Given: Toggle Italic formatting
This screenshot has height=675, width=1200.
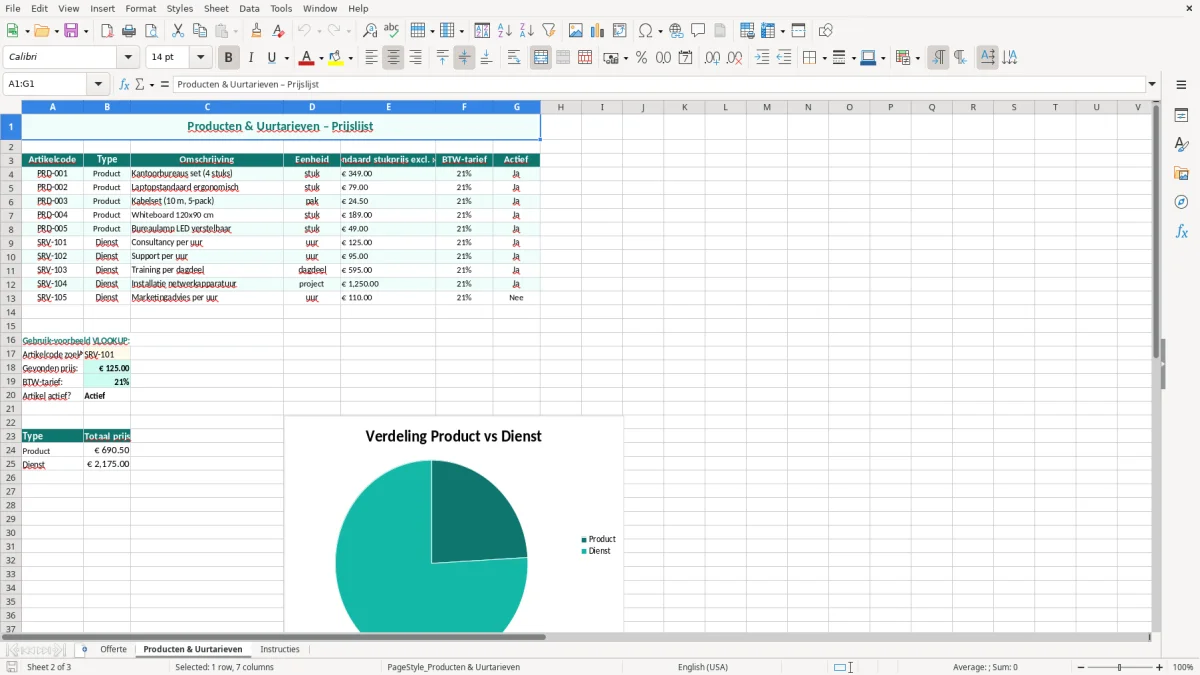Looking at the screenshot, I should [251, 58].
